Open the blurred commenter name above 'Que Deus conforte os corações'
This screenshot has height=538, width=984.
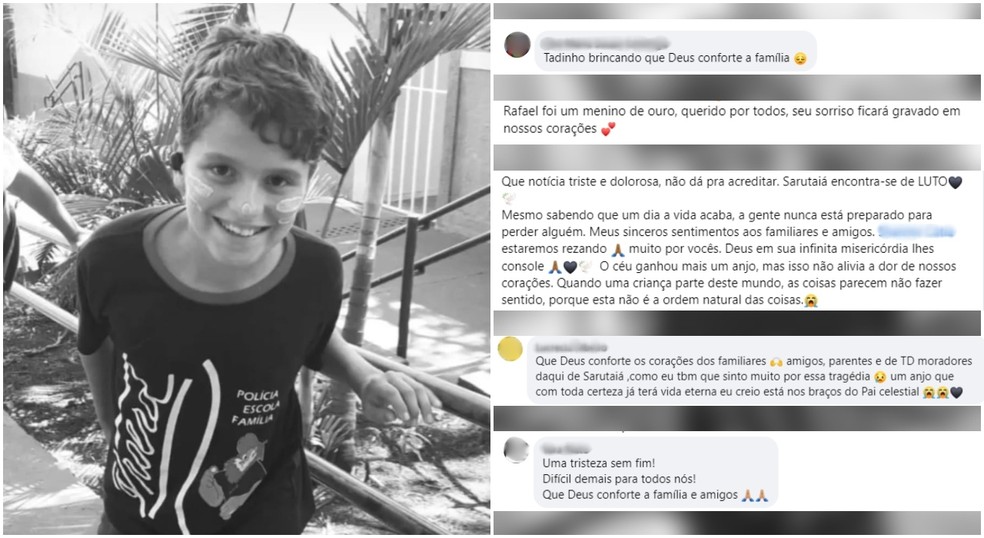[571, 347]
